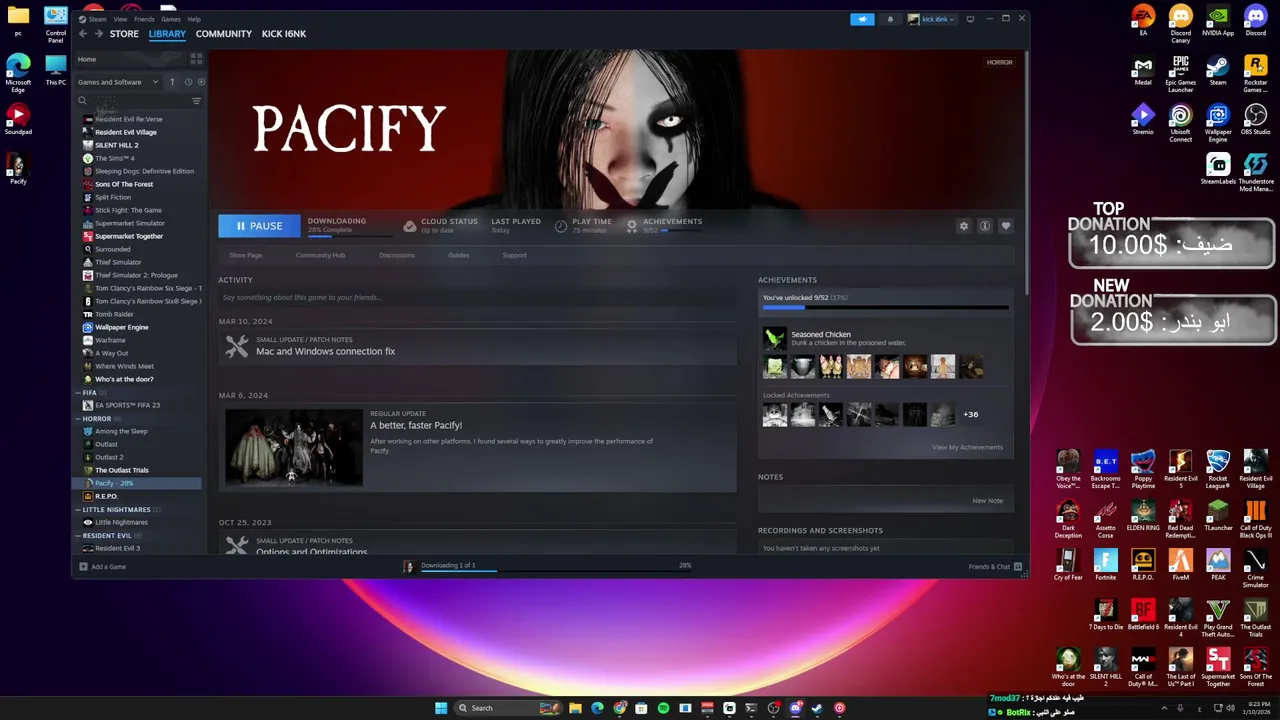Screen dimensions: 1280x720
Task: Open Recycle/Control Panel desktop icon
Action: click(56, 24)
